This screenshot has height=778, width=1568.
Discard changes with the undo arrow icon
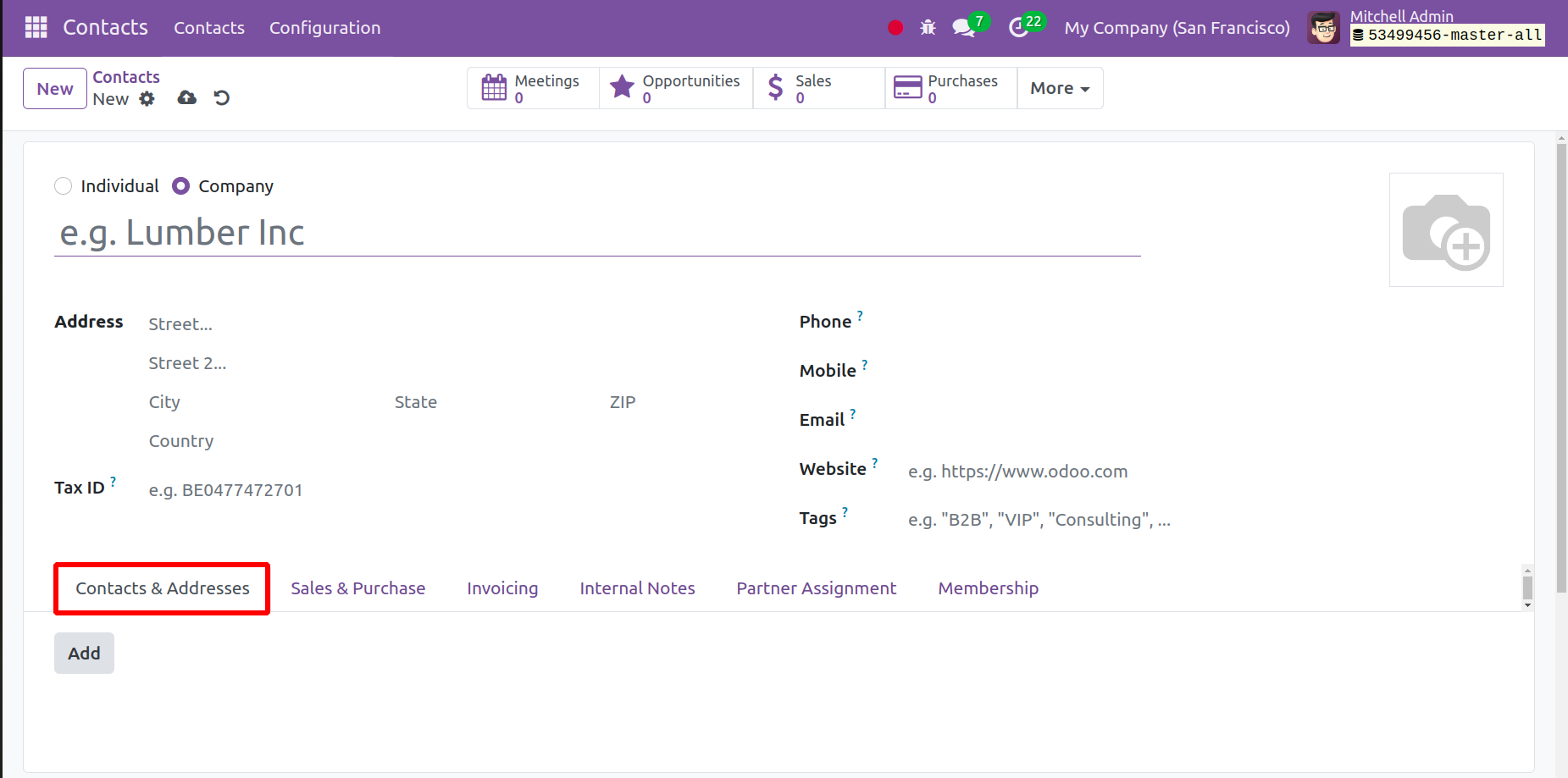222,98
